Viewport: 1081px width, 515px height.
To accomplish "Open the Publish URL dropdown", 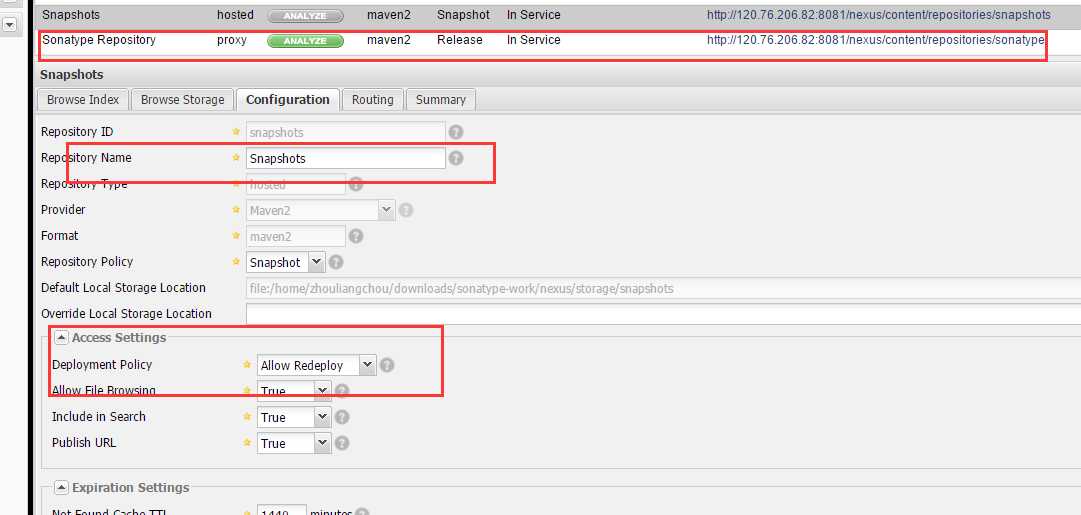I will coord(323,443).
